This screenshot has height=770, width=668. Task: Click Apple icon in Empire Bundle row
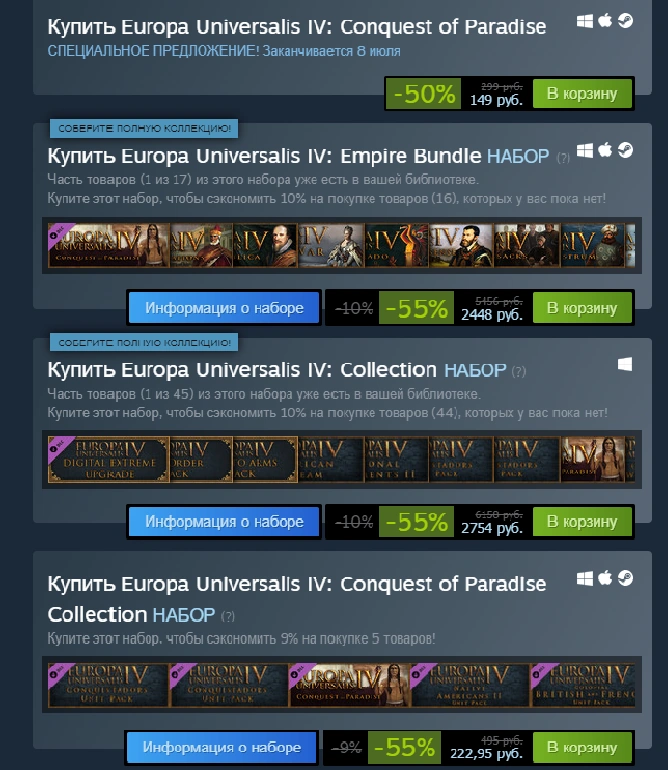point(605,150)
